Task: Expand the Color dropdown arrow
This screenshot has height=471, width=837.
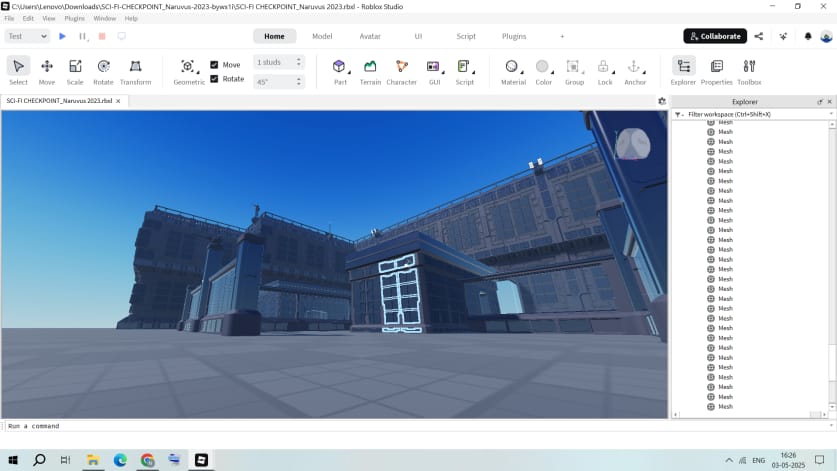Action: coord(552,72)
